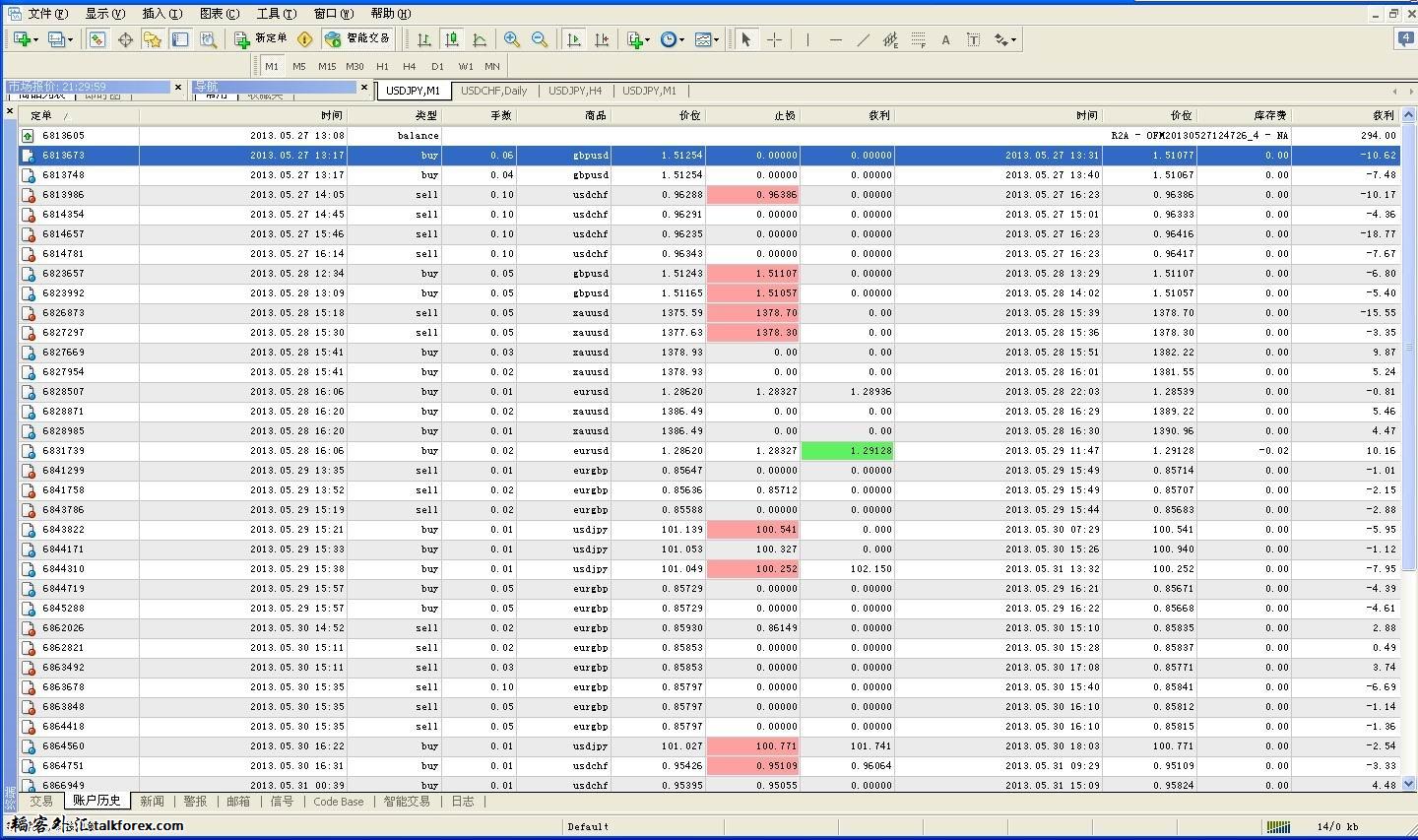Viewport: 1418px width, 840px height.
Task: Toggle the W1 timeframe button
Action: point(465,66)
